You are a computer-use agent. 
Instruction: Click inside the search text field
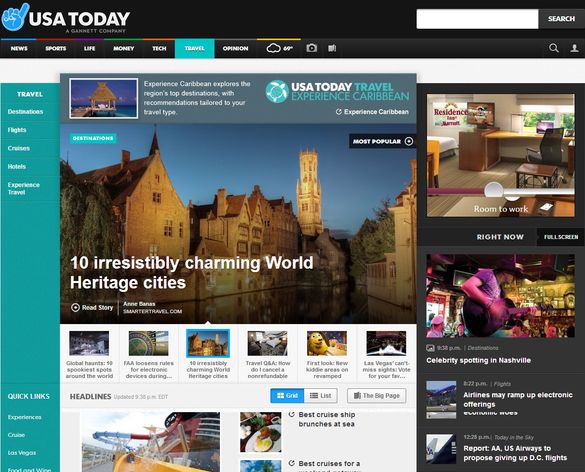coord(477,19)
